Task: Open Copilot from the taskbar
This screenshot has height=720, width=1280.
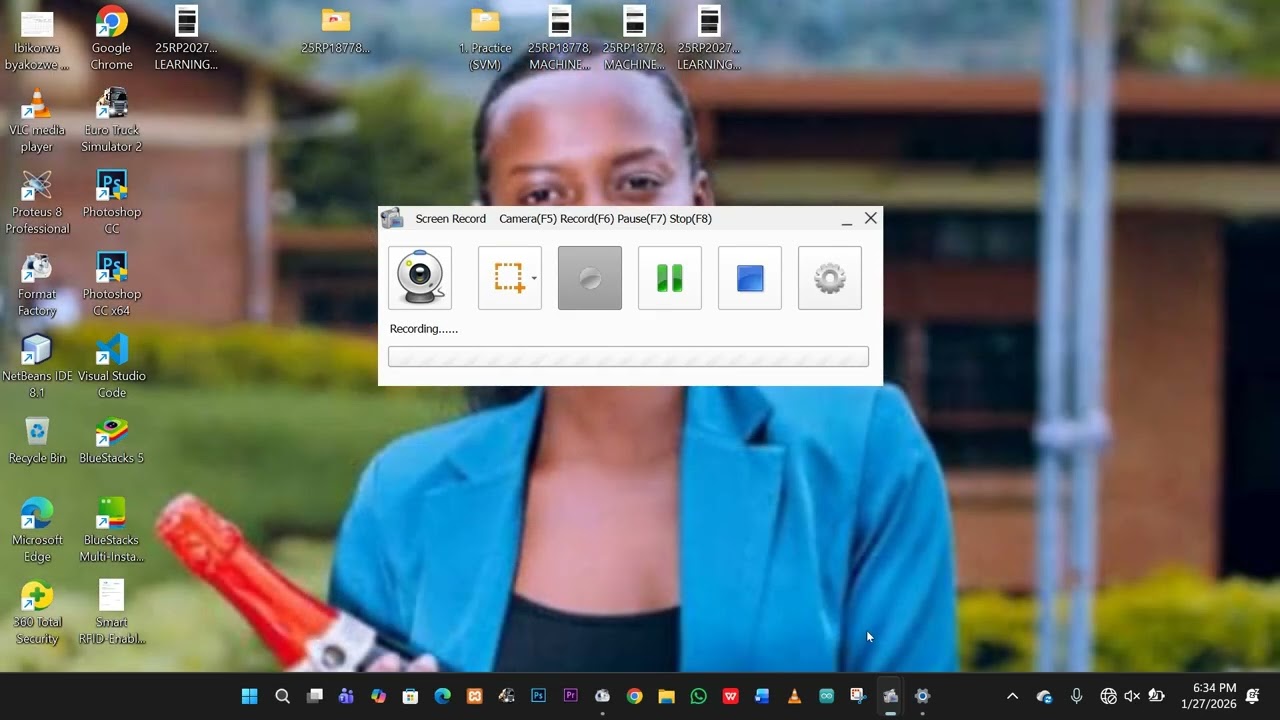Action: [x=378, y=696]
